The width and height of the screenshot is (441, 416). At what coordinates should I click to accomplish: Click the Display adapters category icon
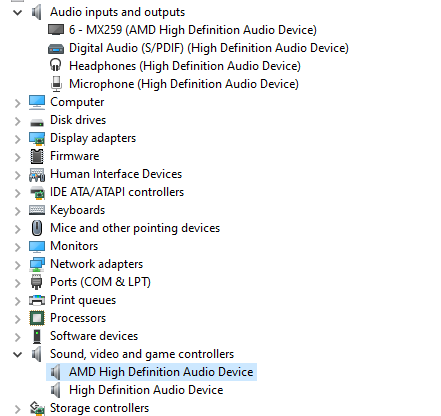(x=37, y=139)
